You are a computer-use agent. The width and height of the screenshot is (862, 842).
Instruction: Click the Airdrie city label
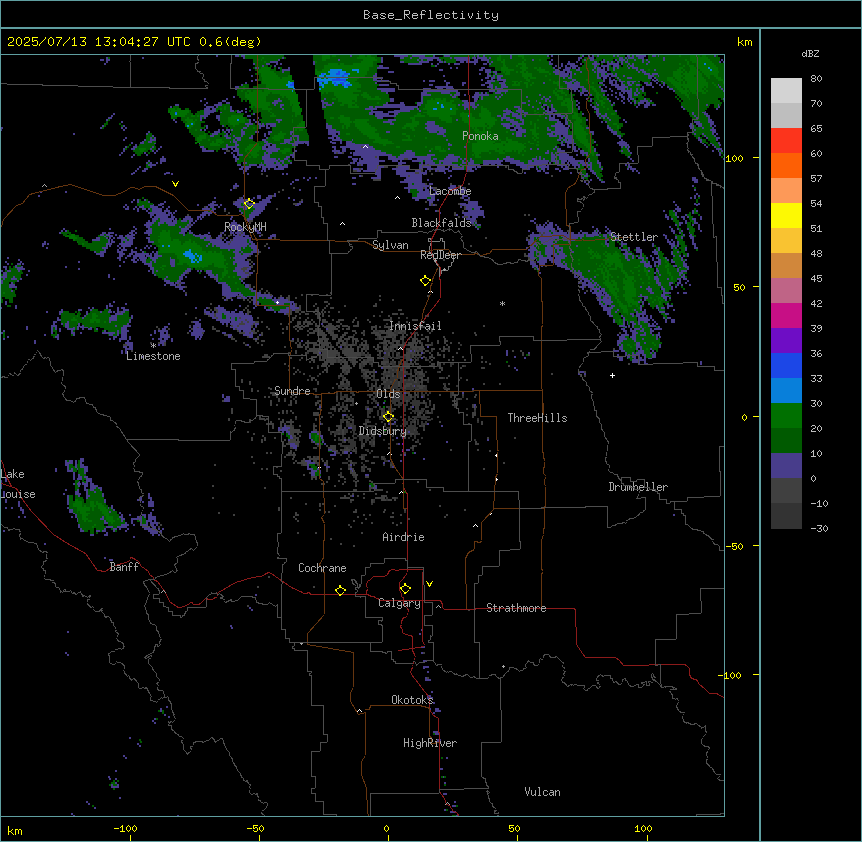pos(403,537)
